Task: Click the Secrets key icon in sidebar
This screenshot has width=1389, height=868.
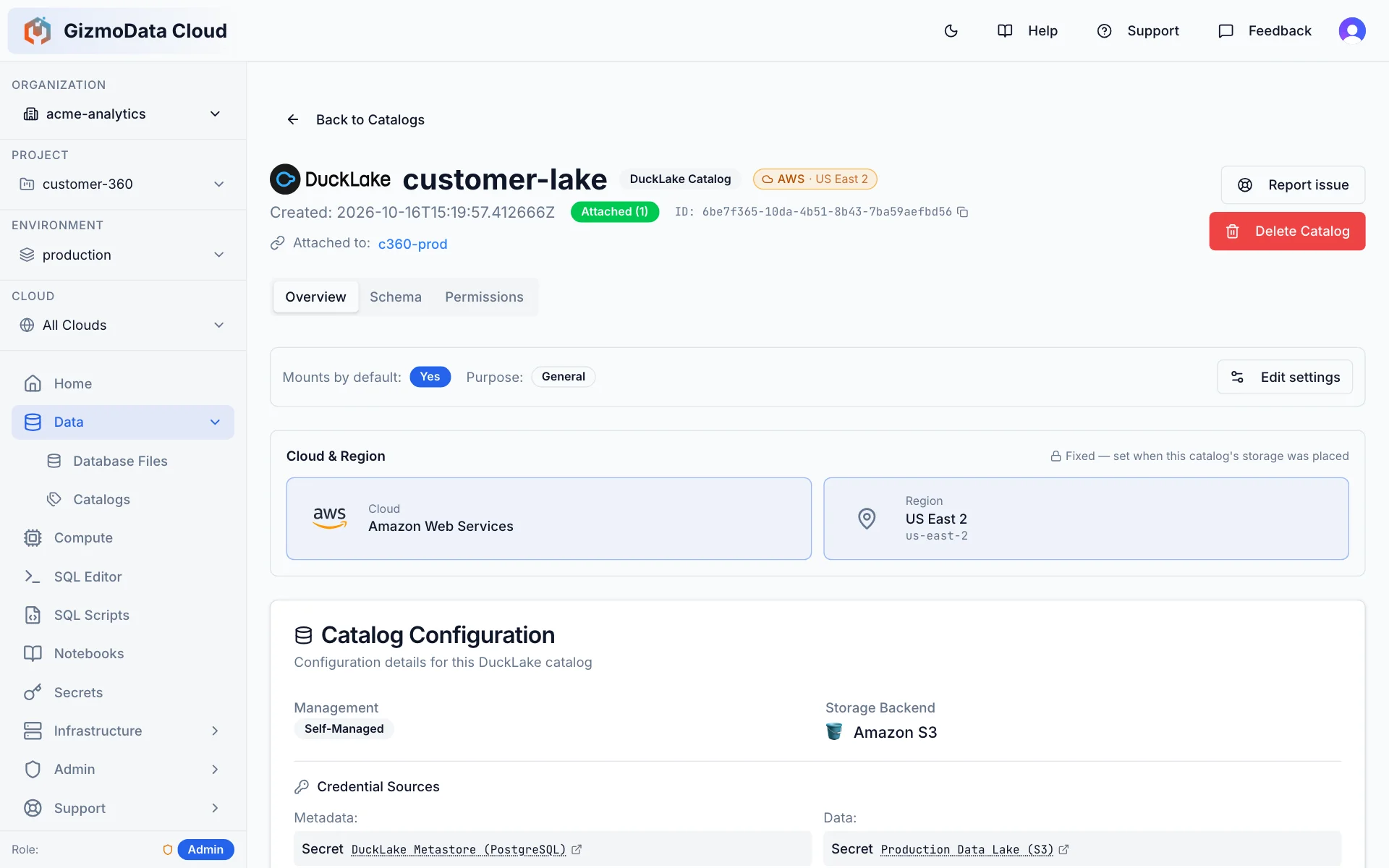Action: pyautogui.click(x=33, y=692)
